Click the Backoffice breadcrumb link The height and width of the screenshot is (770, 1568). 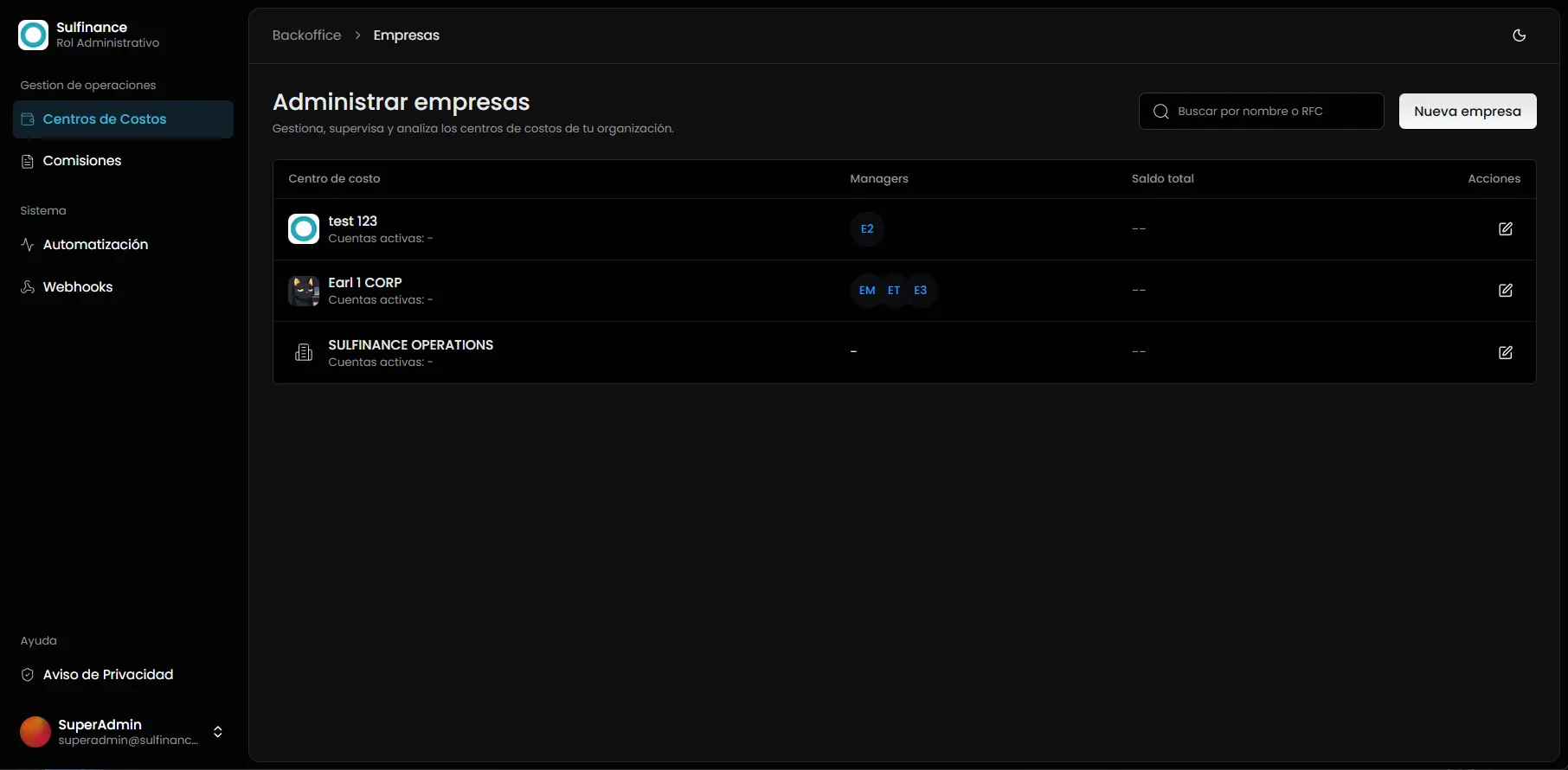pyautogui.click(x=306, y=35)
